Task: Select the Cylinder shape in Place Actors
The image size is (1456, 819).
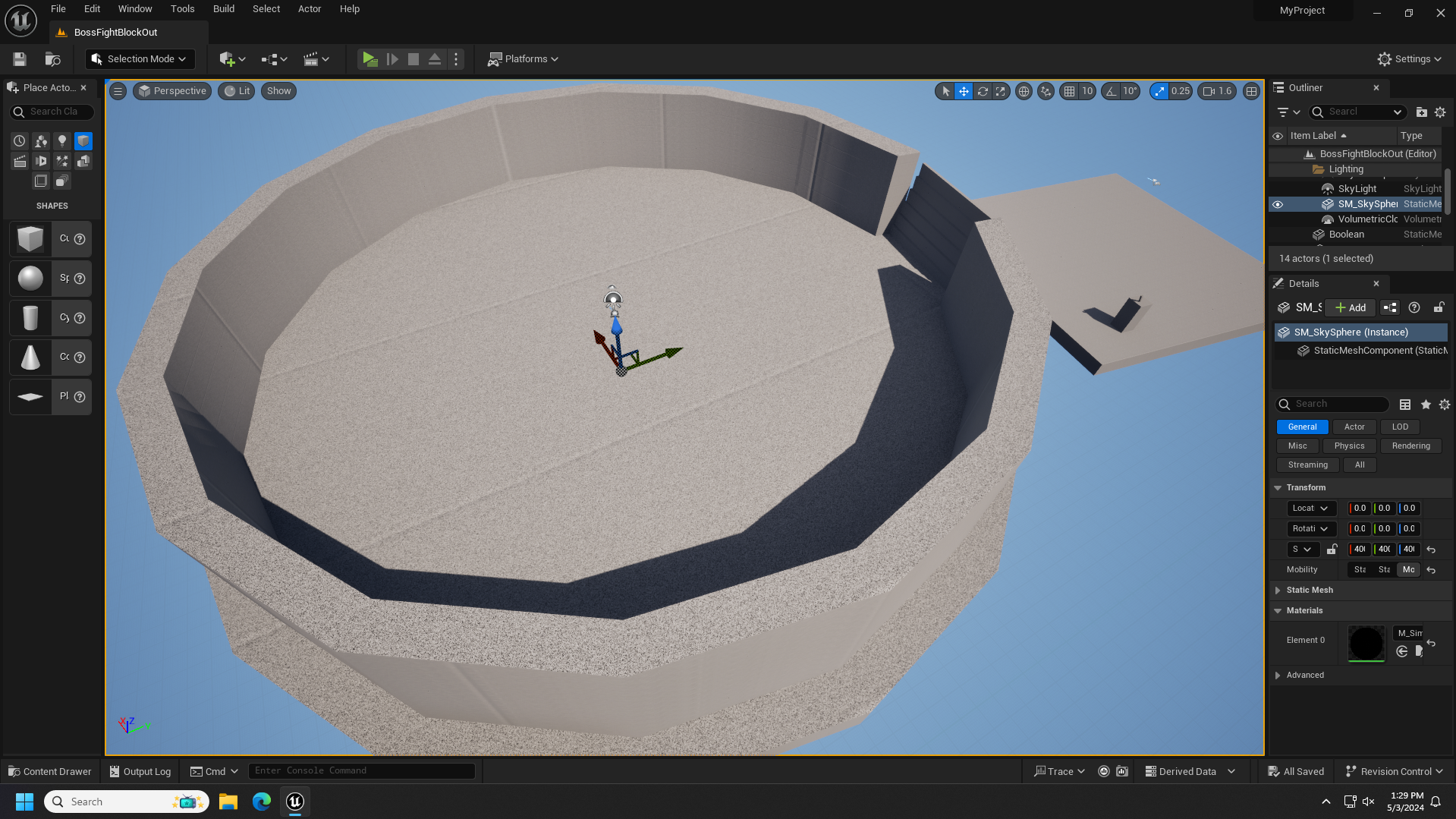Action: pyautogui.click(x=30, y=318)
